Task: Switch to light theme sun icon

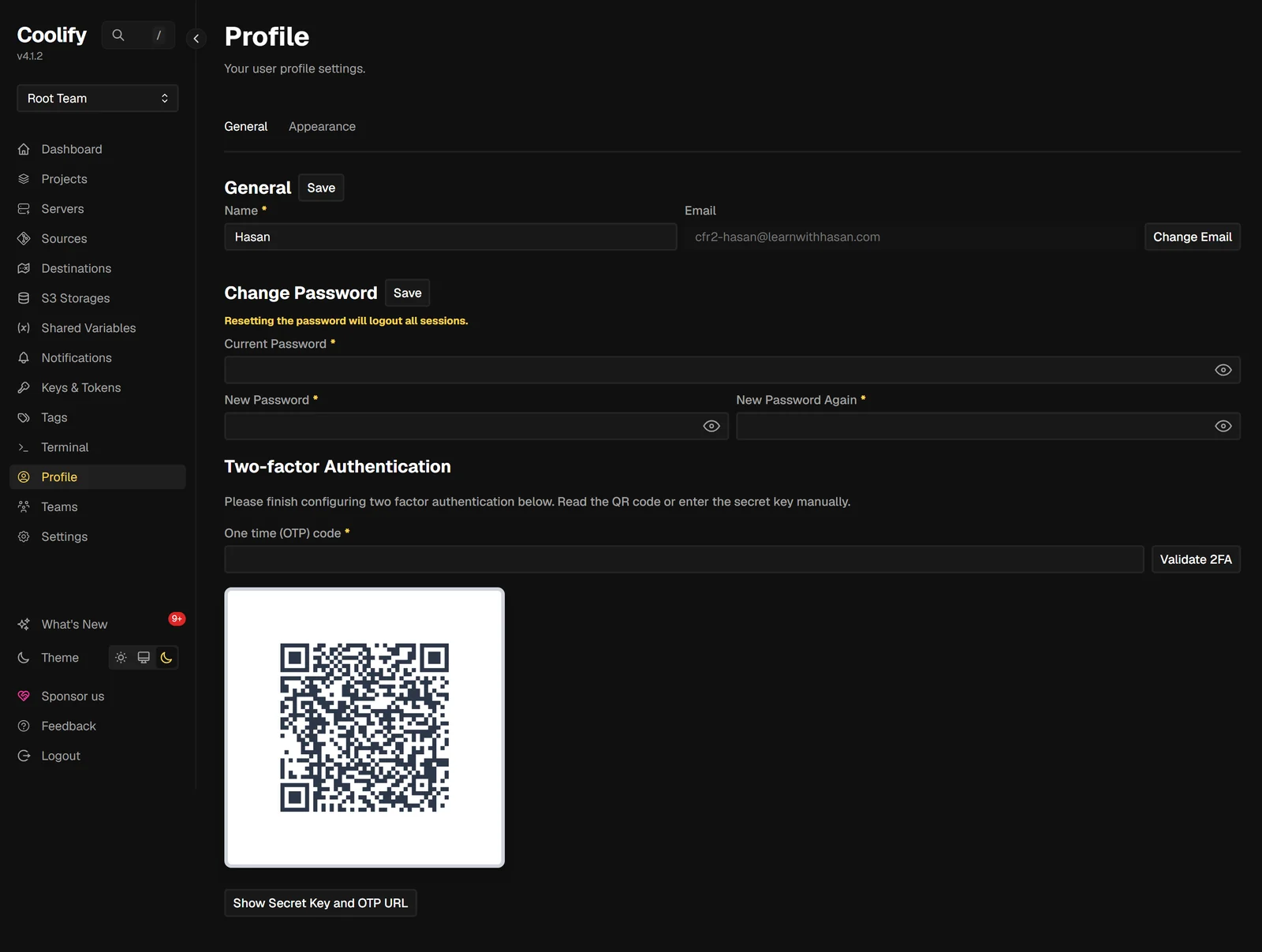Action: 121,658
